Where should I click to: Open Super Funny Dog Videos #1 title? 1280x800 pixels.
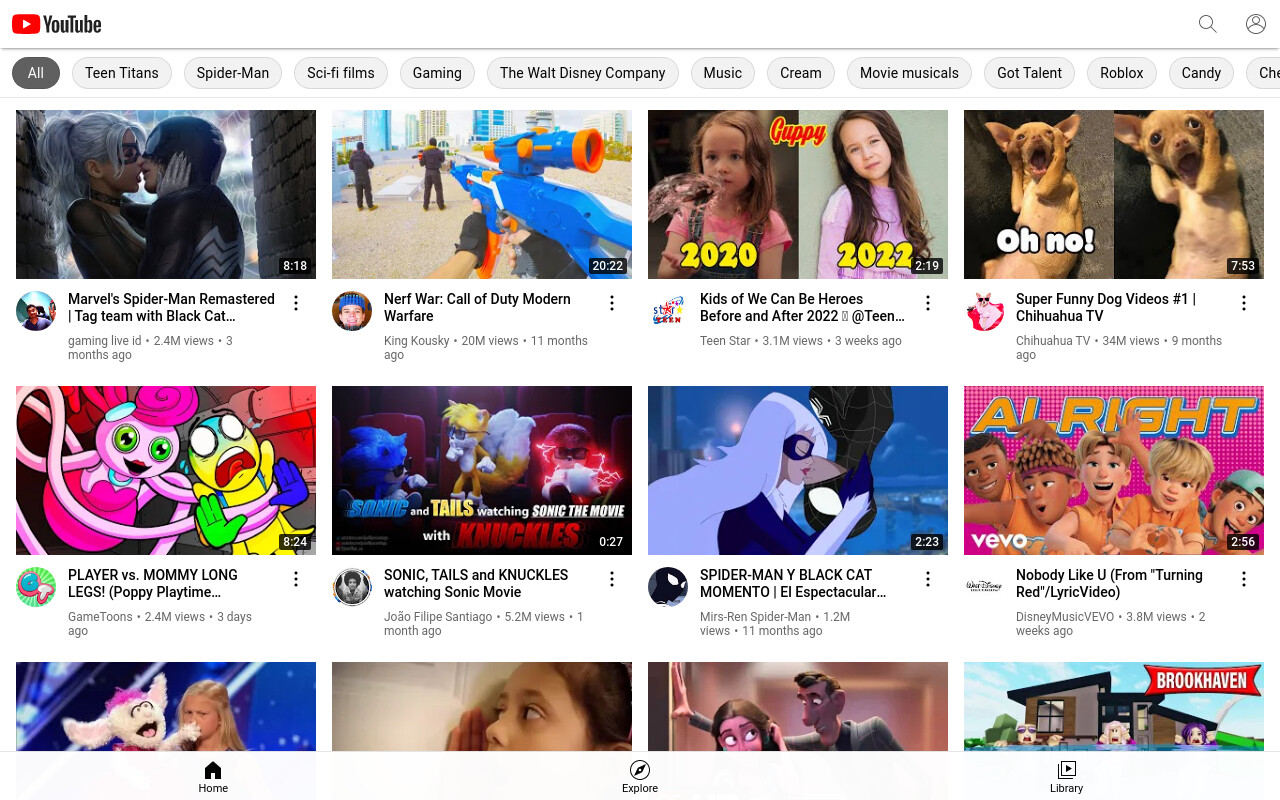click(1106, 307)
